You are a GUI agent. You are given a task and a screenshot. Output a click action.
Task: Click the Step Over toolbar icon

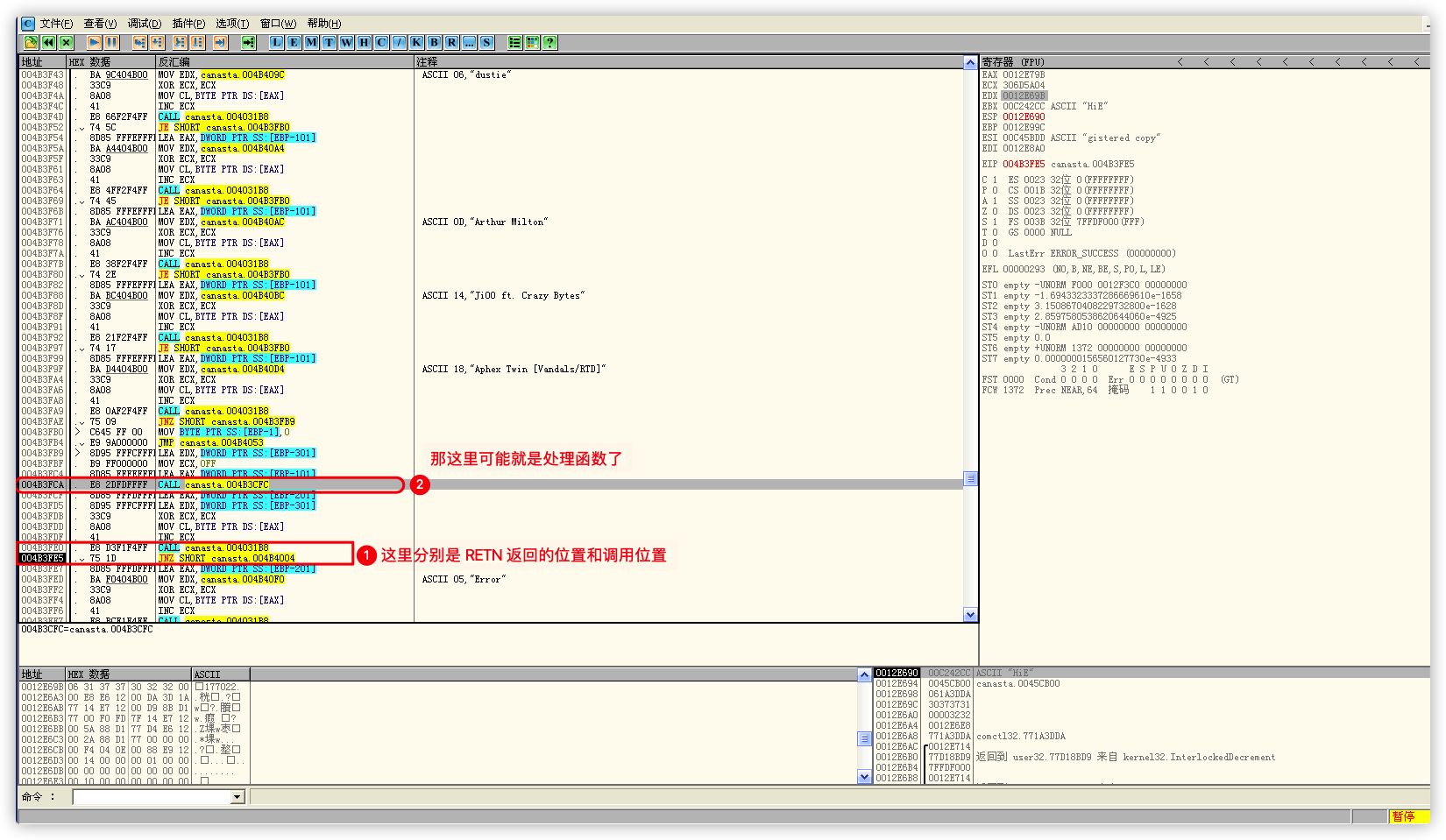[157, 42]
